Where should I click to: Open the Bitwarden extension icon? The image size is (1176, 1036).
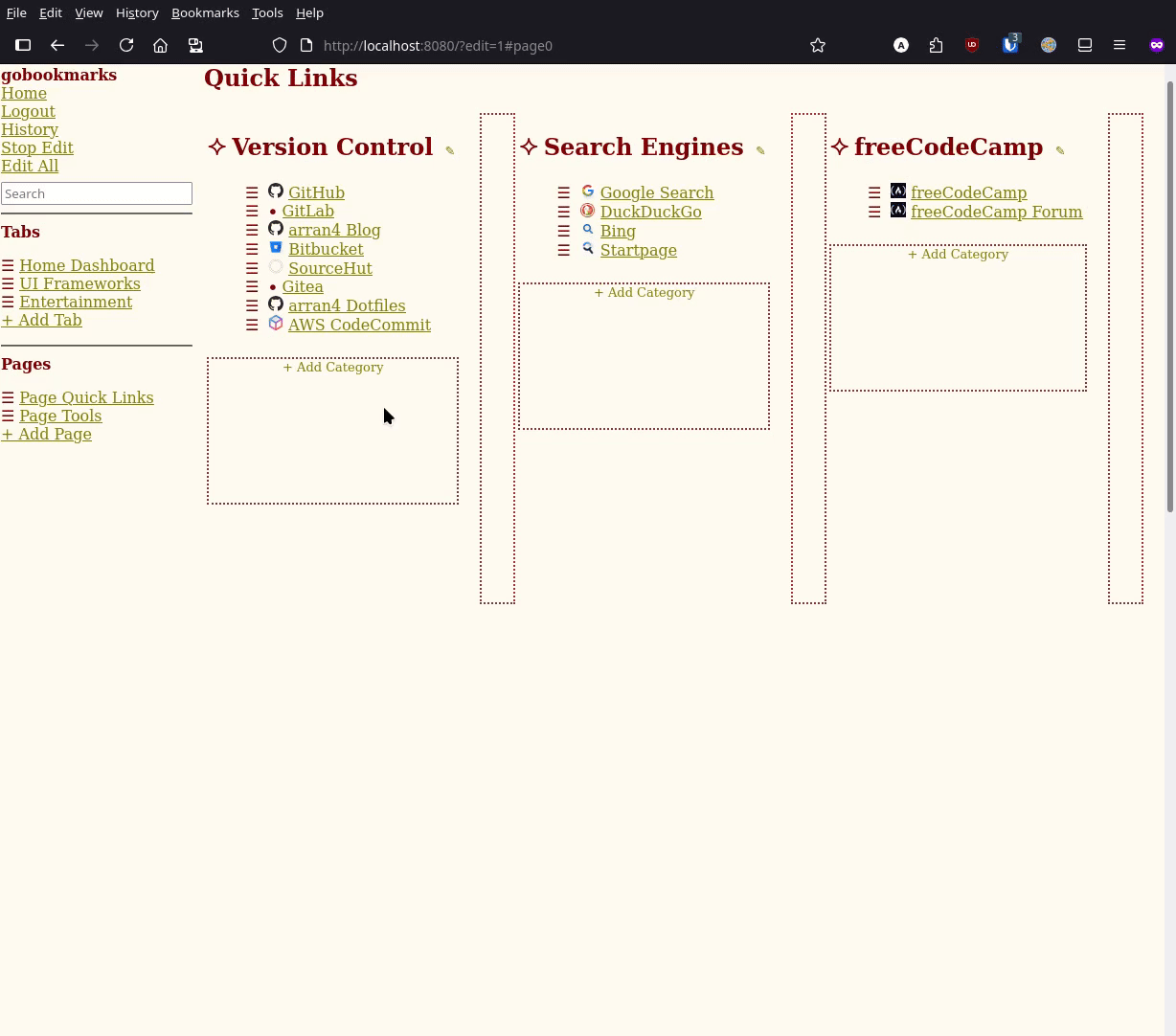[x=1010, y=45]
